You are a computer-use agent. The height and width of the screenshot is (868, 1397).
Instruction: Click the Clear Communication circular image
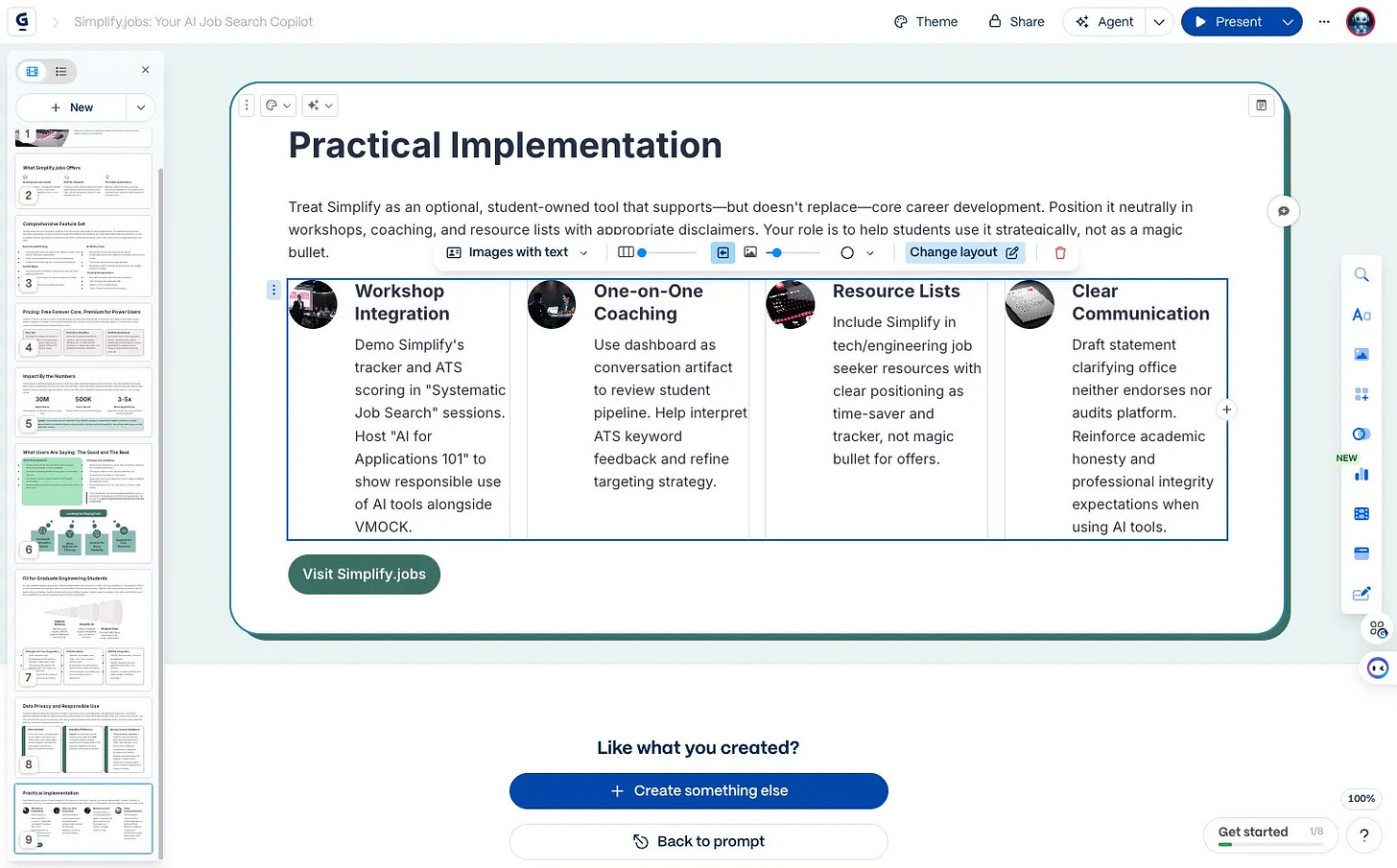click(x=1030, y=304)
